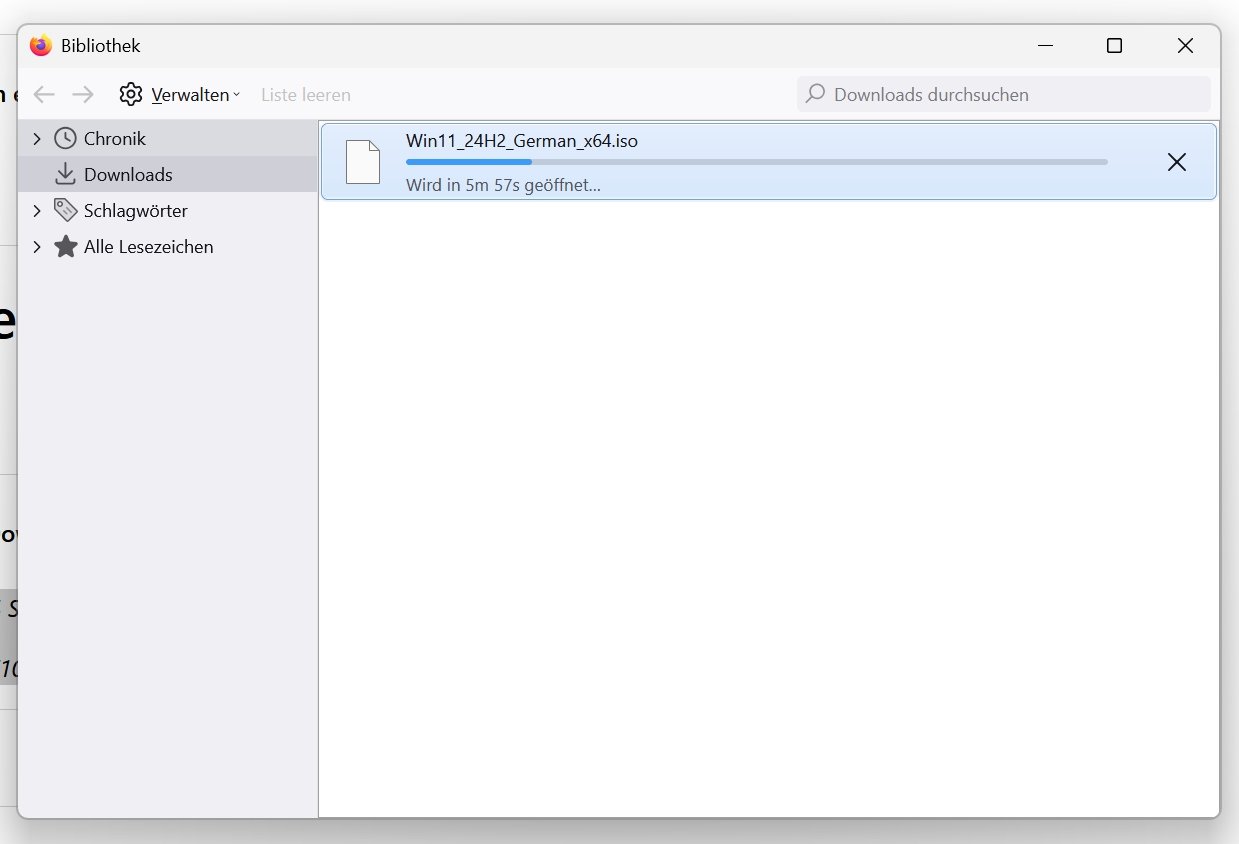Close the Bibliothek window
The width and height of the screenshot is (1239, 844).
(x=1185, y=46)
